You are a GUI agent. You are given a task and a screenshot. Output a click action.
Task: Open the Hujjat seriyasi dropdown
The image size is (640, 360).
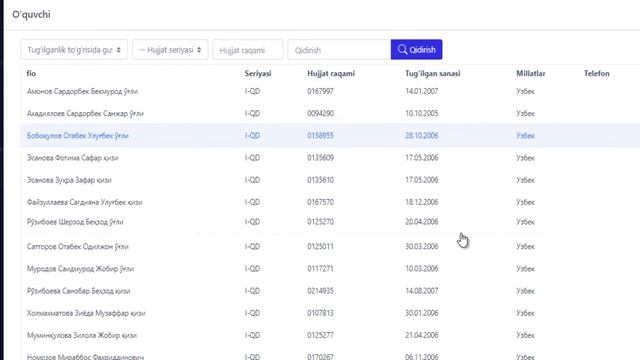170,49
